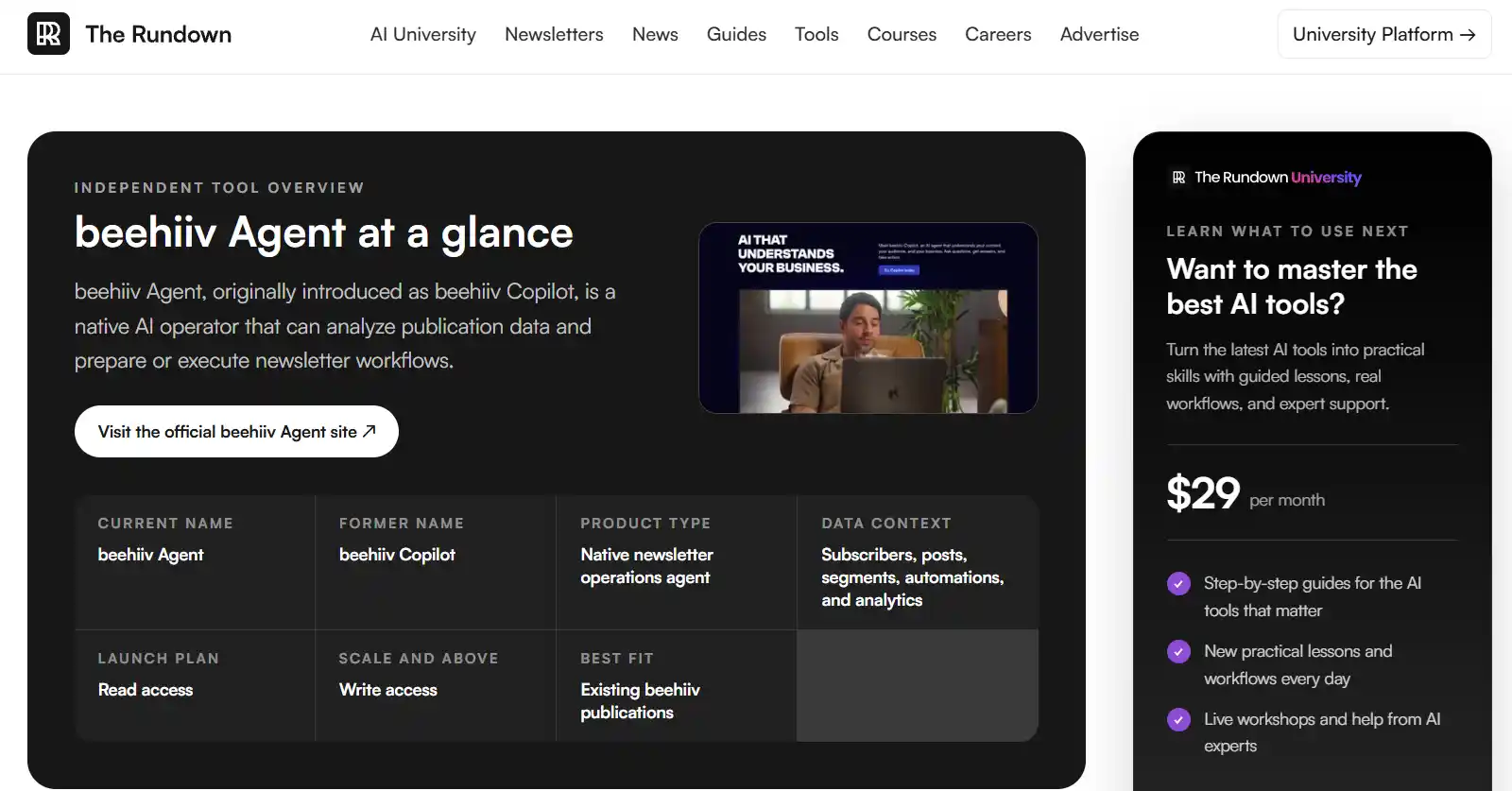Click the 'Read access' launch plan value

(x=146, y=690)
